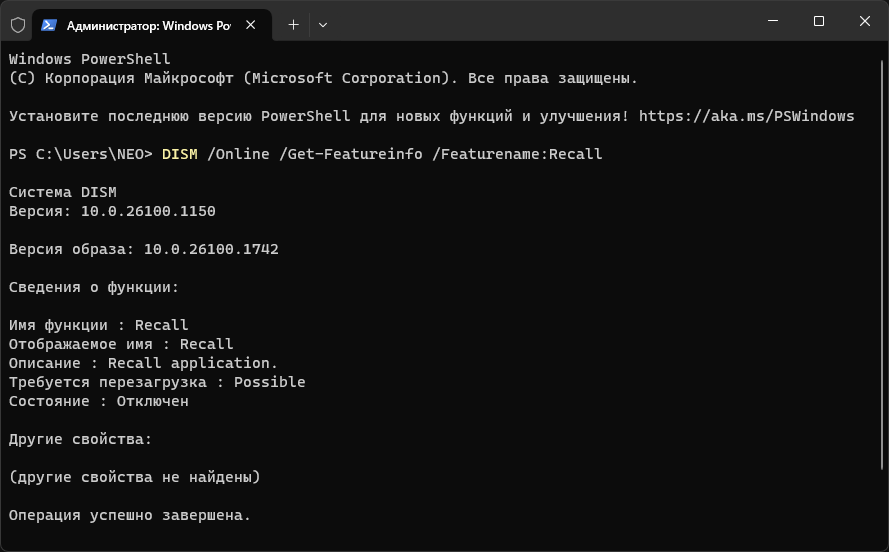Screen dimensions: 889x552
Task: Click the Версия образа: 10.0.26100.1742 line
Action: (x=143, y=249)
